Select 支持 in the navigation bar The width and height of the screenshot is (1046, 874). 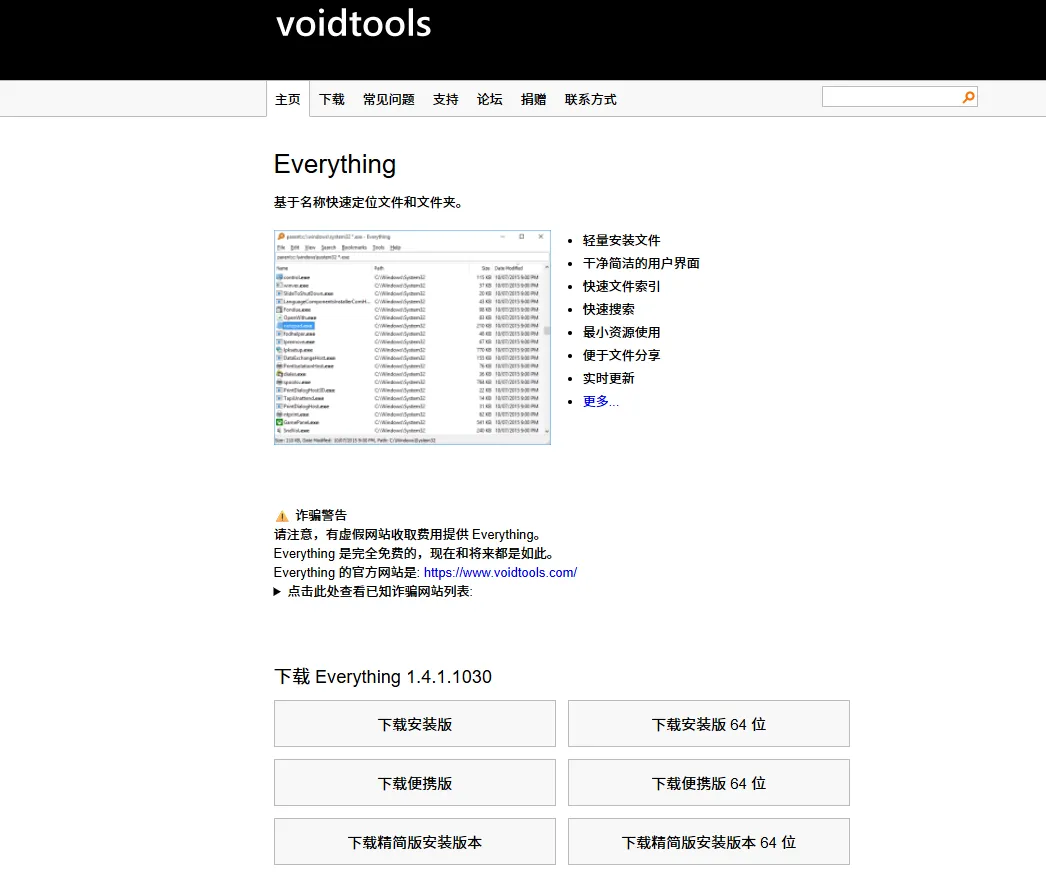(446, 100)
